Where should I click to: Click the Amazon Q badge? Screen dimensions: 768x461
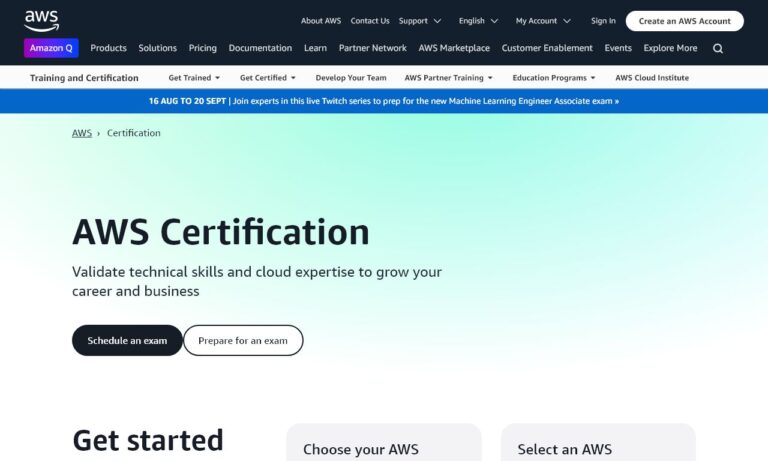(x=51, y=48)
